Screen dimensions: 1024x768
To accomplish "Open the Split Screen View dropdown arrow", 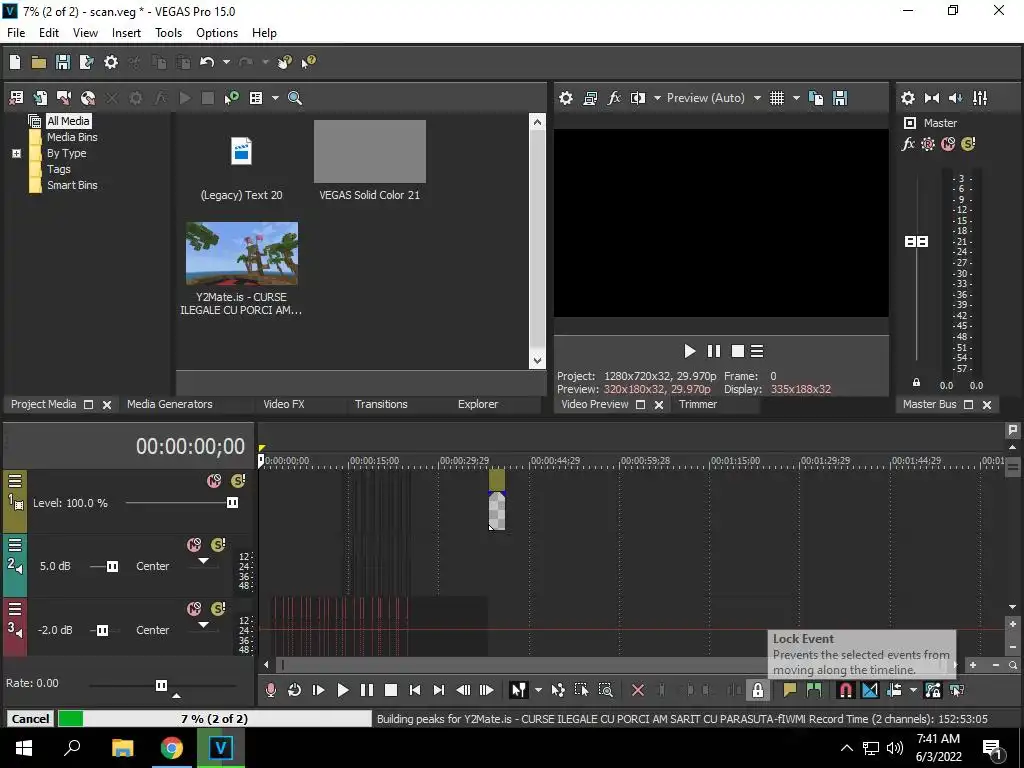I will pos(657,98).
